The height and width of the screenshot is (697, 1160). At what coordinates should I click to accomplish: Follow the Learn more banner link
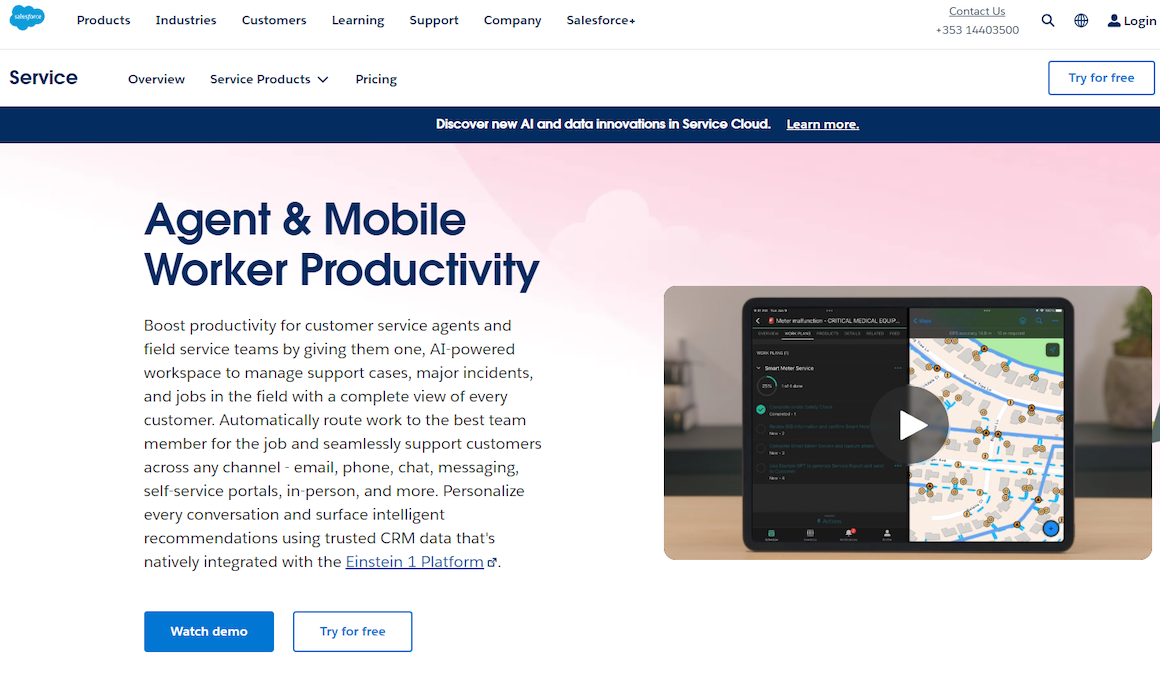pyautogui.click(x=822, y=125)
